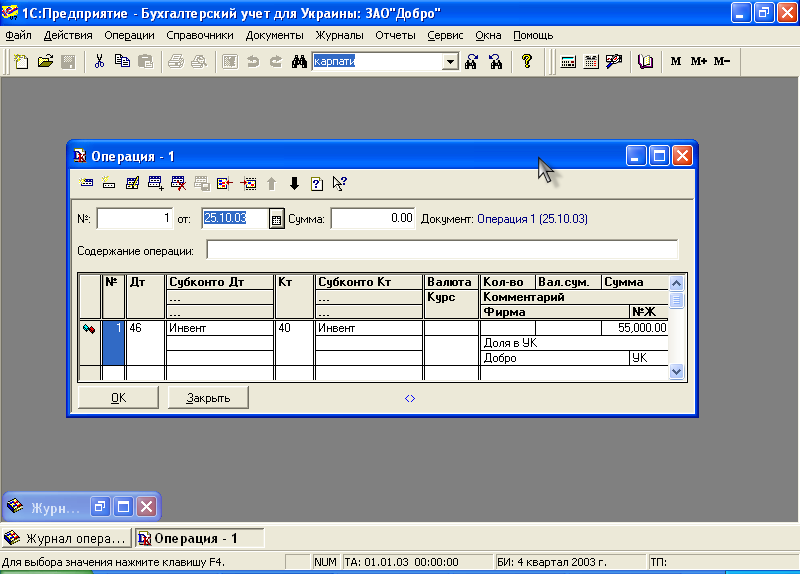Click the Paste clipboard icon
Image resolution: width=800 pixels, height=574 pixels.
pyautogui.click(x=145, y=62)
